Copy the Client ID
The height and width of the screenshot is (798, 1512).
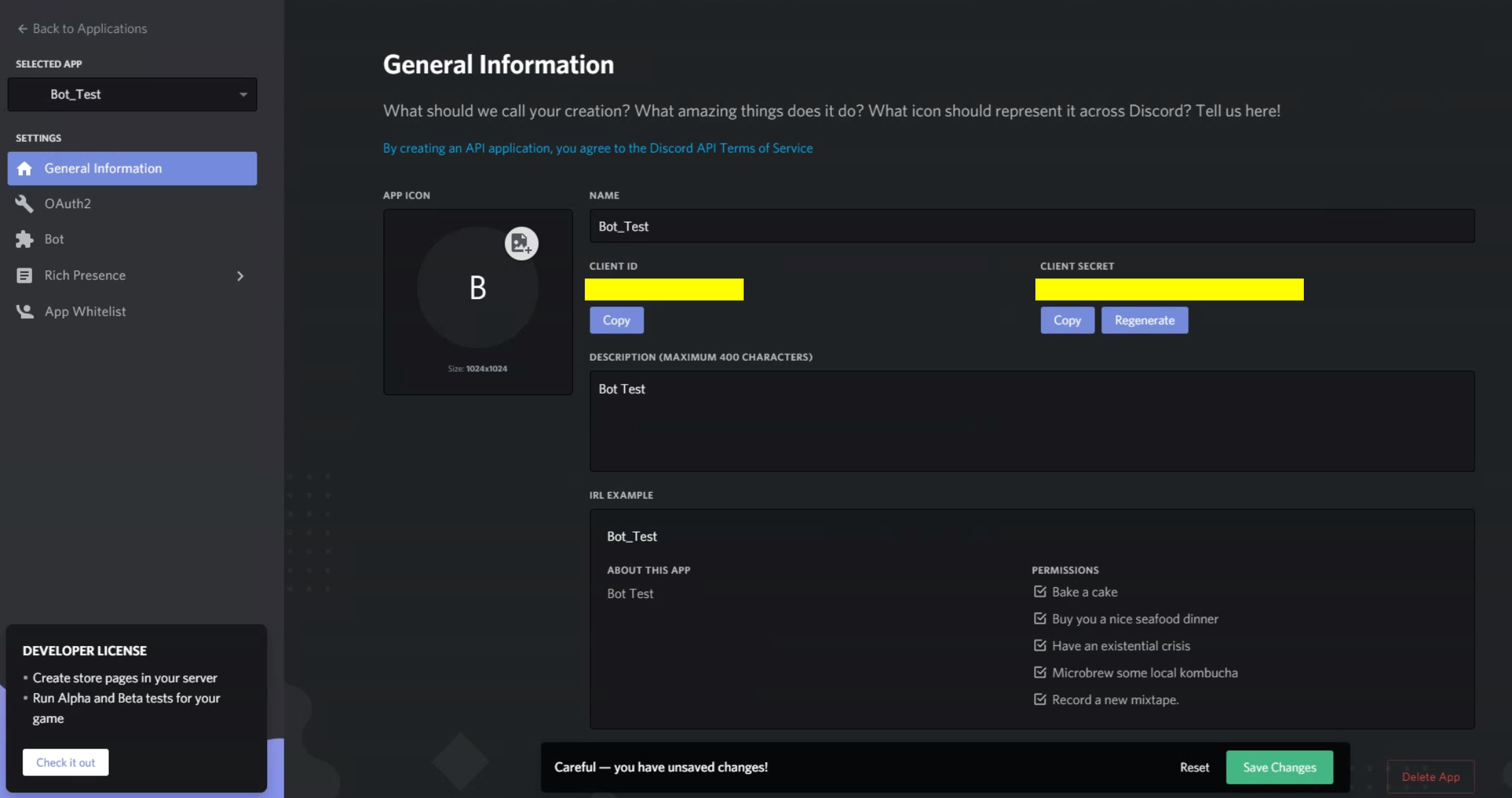pos(616,320)
